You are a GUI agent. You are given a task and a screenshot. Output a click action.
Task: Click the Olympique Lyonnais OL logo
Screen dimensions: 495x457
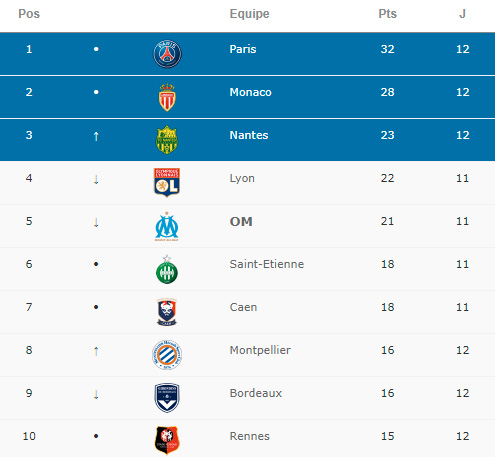tap(167, 183)
